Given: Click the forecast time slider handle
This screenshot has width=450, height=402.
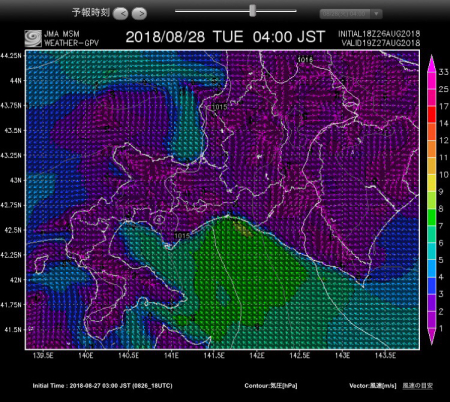Looking at the screenshot, I should [253, 11].
